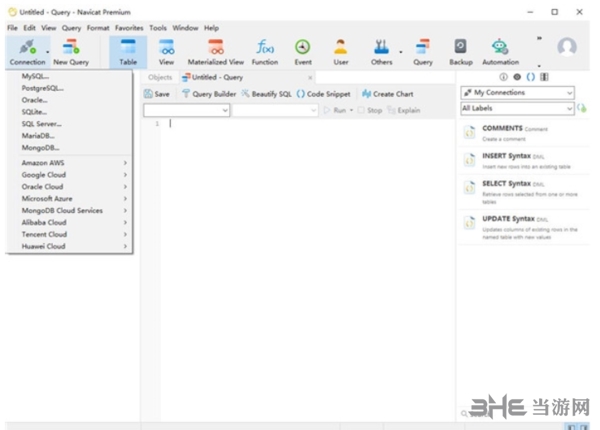Open the Event clock icon
The height and width of the screenshot is (430, 600).
(x=303, y=52)
